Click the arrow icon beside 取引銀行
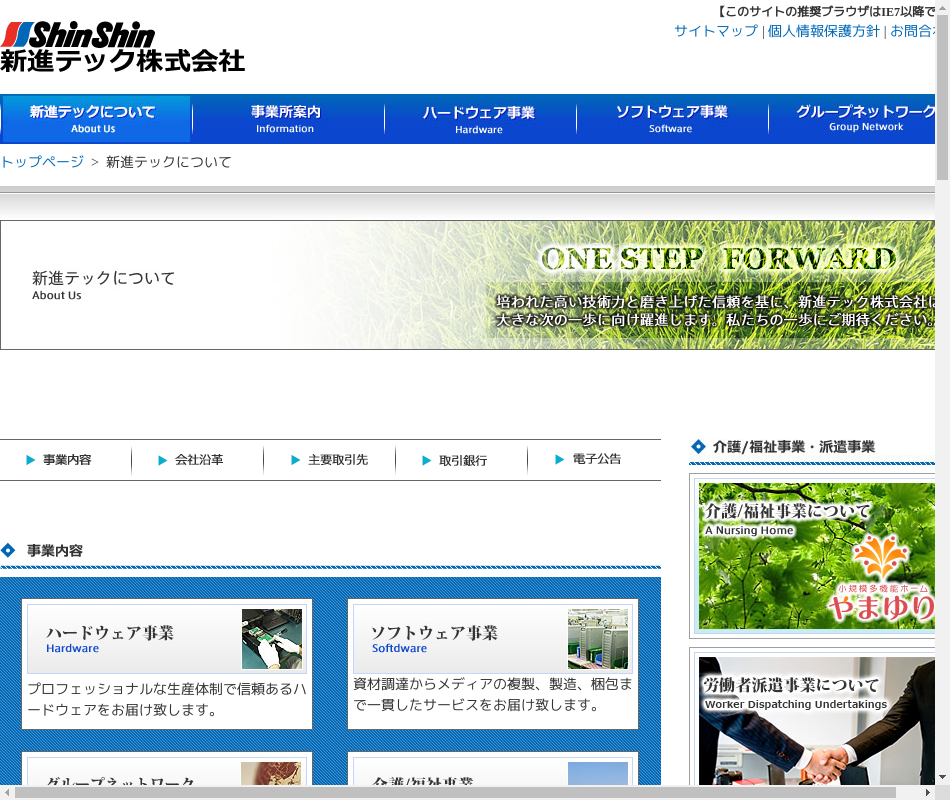 427,460
